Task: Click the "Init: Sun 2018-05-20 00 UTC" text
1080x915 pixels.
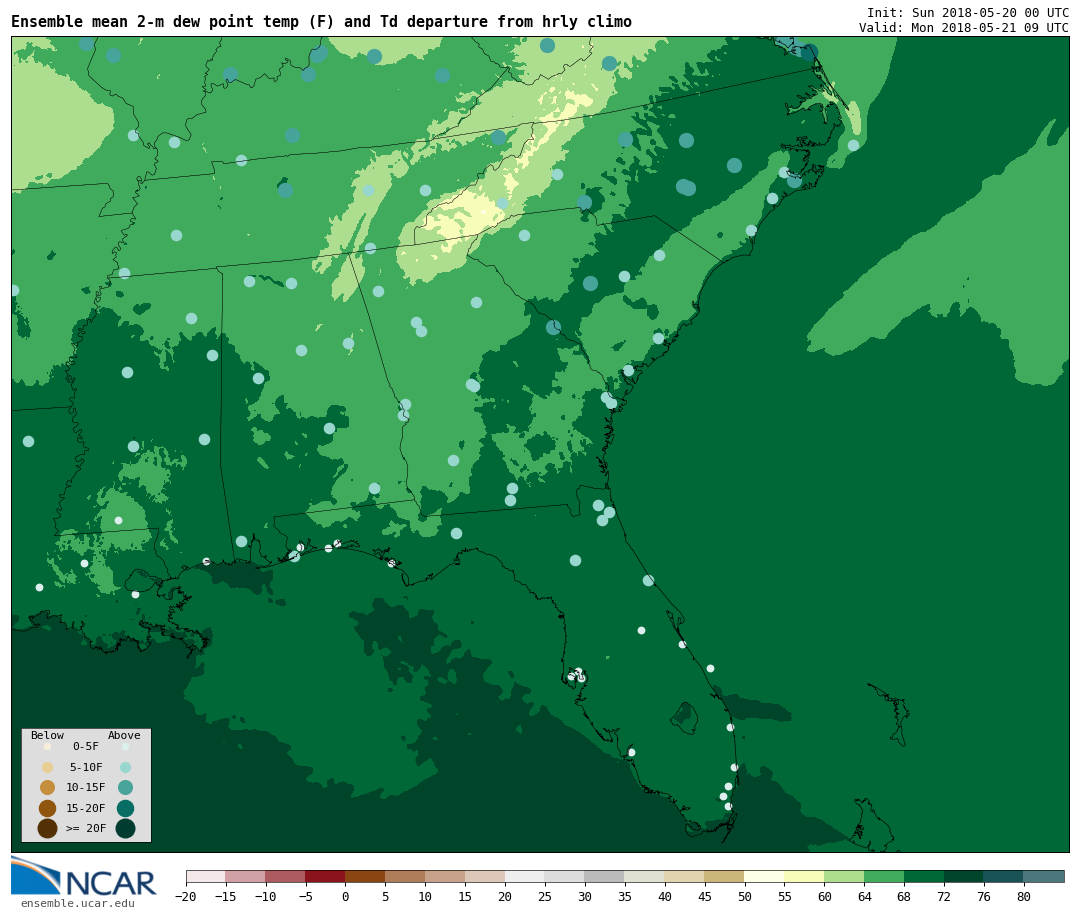Action: coord(968,12)
